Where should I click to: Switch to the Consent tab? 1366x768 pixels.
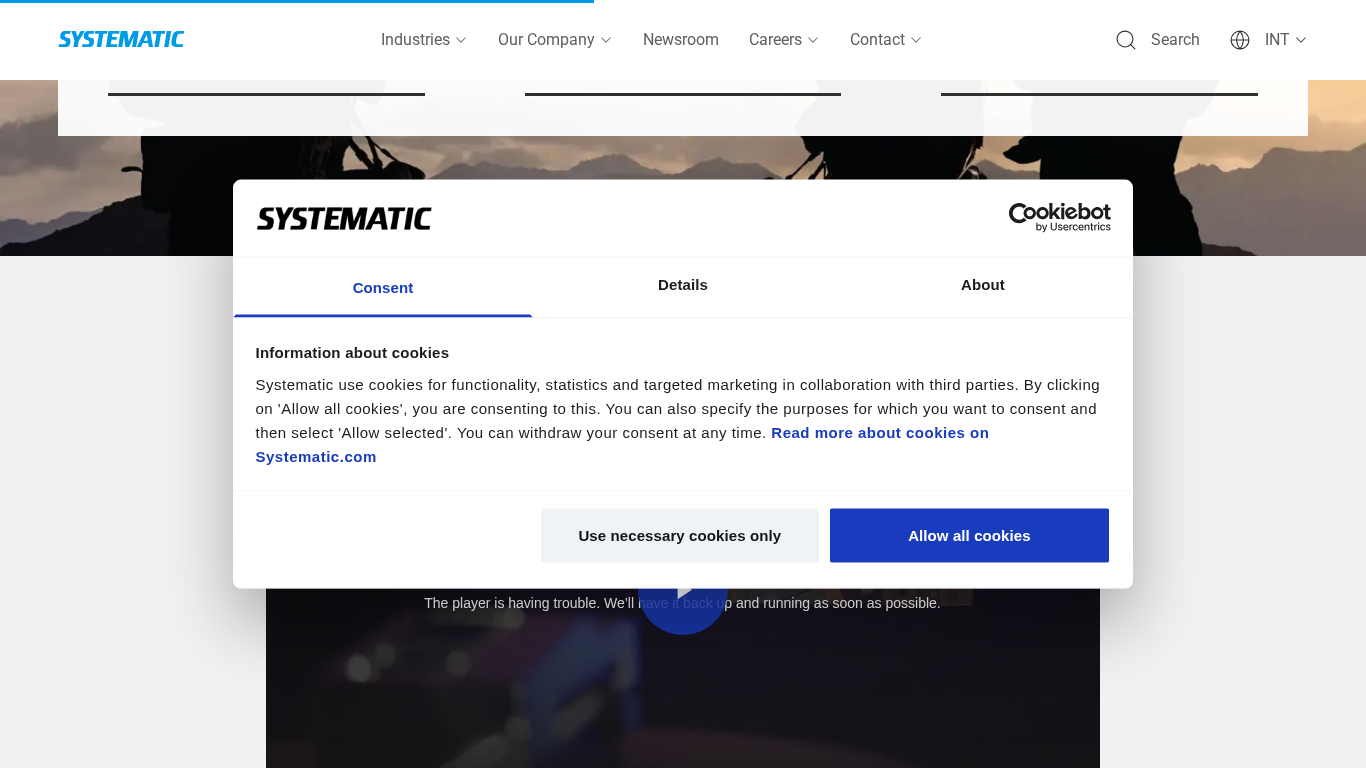[383, 287]
